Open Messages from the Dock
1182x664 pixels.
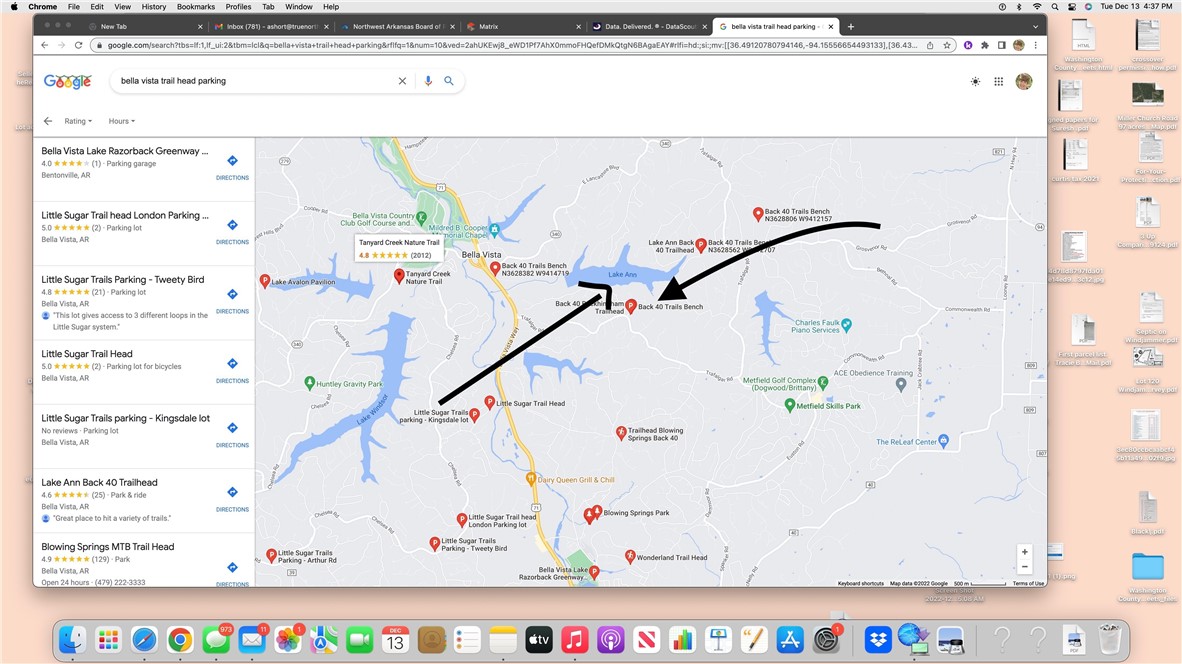(x=216, y=640)
